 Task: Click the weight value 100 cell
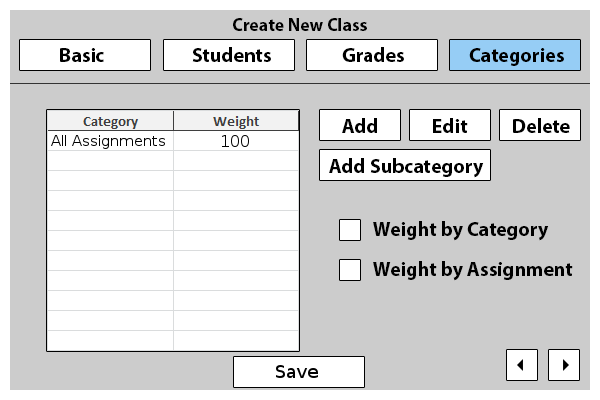click(236, 142)
